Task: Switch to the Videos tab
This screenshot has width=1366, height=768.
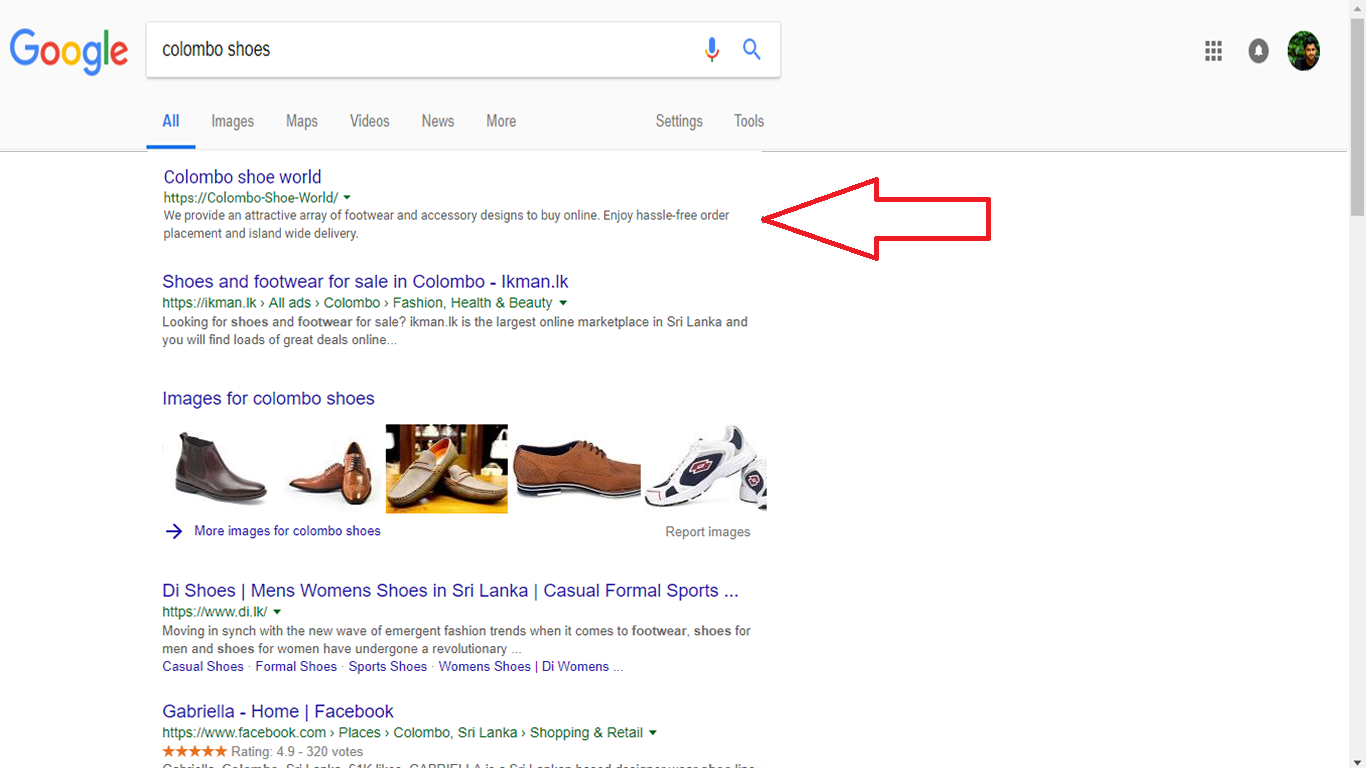Action: [x=370, y=121]
